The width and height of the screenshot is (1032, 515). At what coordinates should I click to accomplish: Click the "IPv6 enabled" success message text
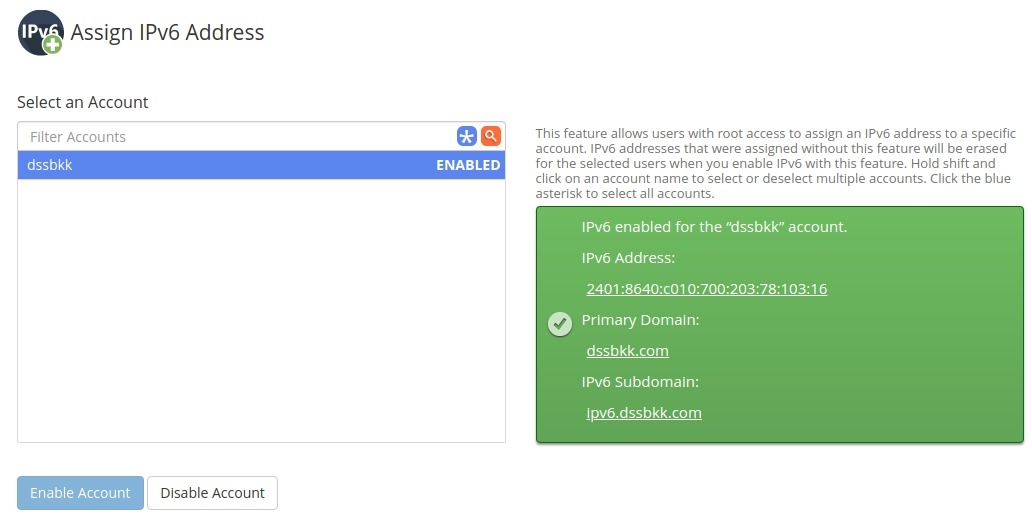pos(714,227)
